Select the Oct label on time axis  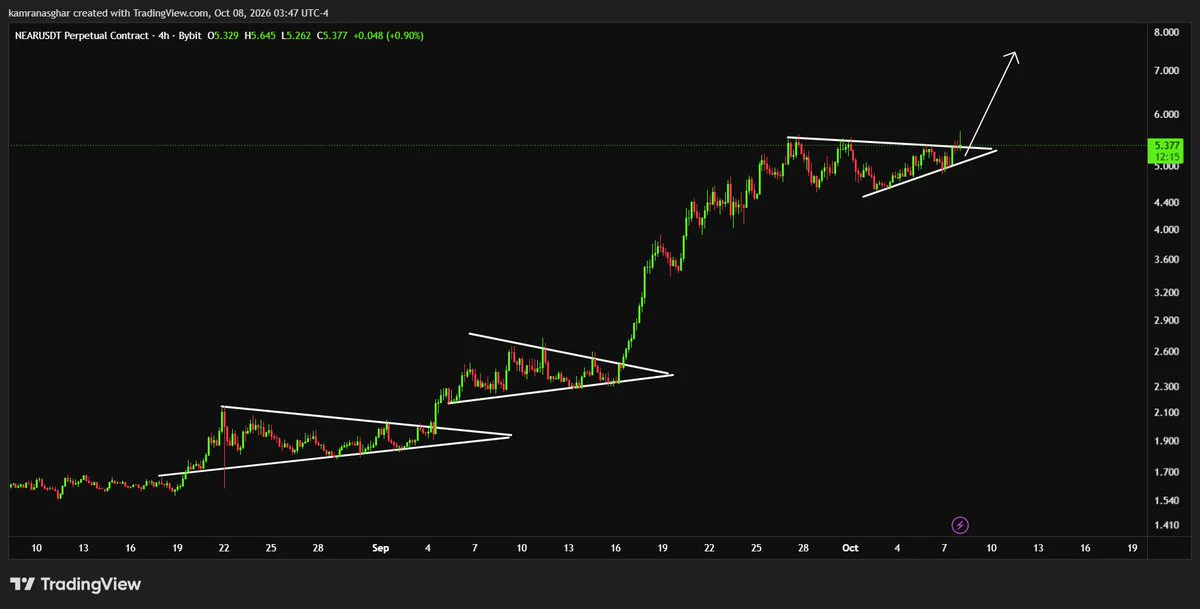850,548
